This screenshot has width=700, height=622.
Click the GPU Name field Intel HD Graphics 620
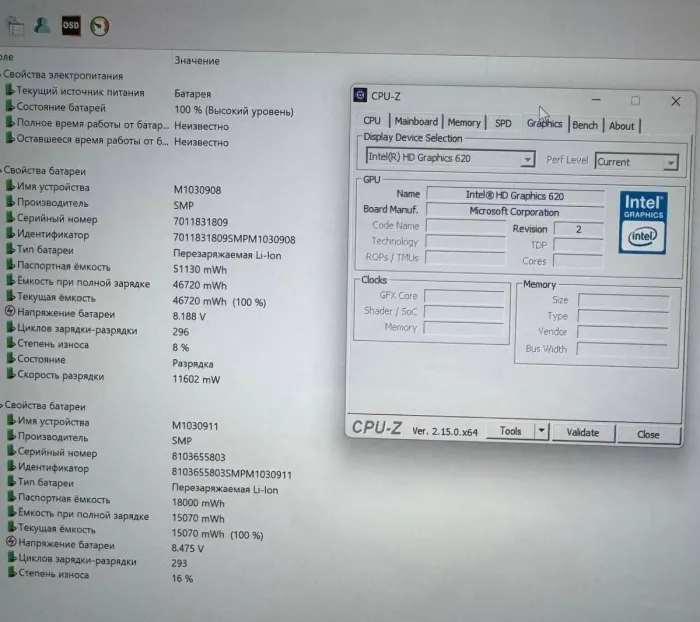coord(515,196)
